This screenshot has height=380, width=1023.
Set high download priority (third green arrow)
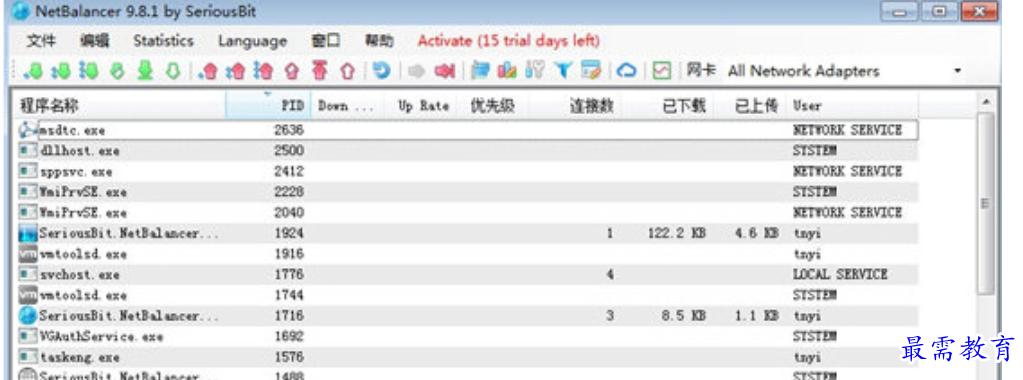(x=88, y=71)
